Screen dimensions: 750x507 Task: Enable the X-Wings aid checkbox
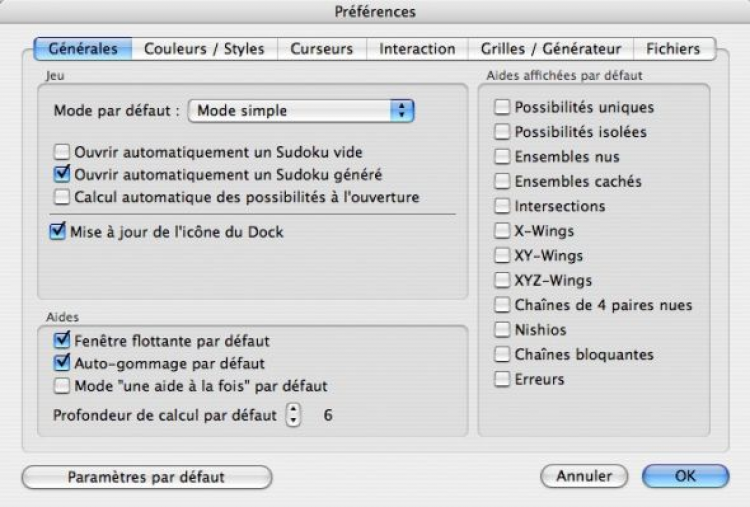click(502, 231)
